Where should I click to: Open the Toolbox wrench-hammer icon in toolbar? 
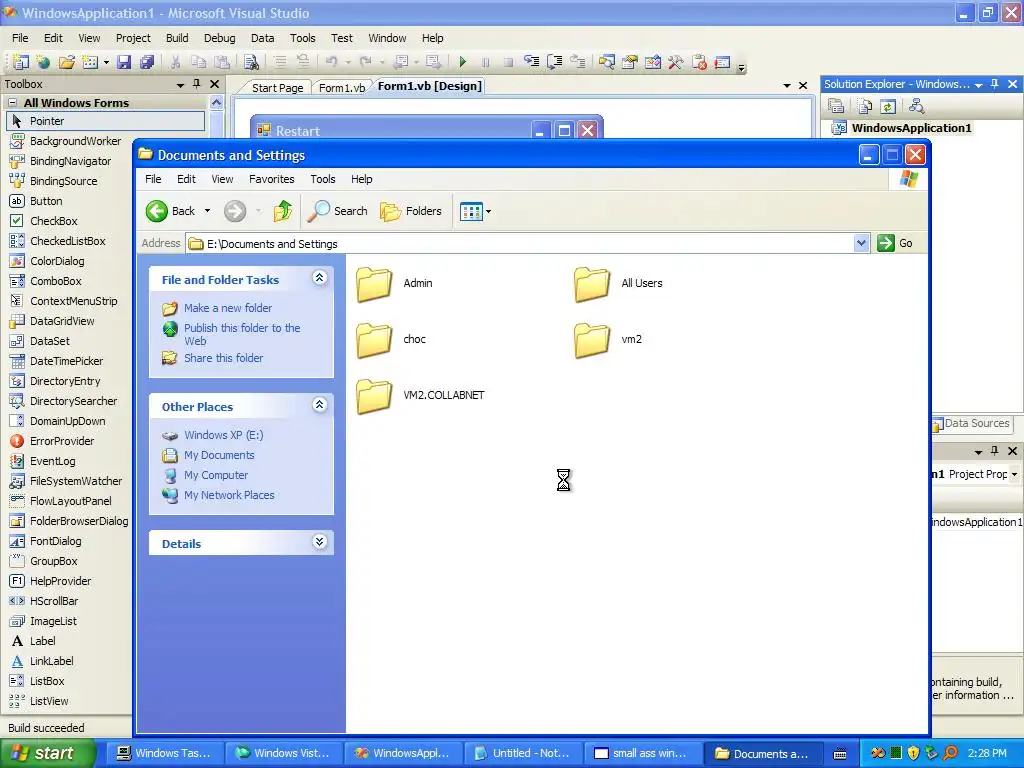coord(675,62)
